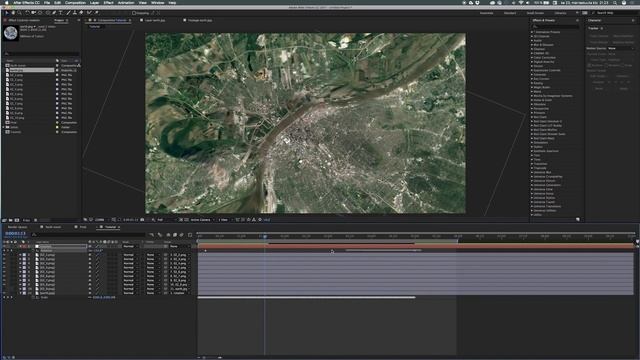Screen dimensions: 640x360
Task: Select the Hand tool
Action: [13, 13]
